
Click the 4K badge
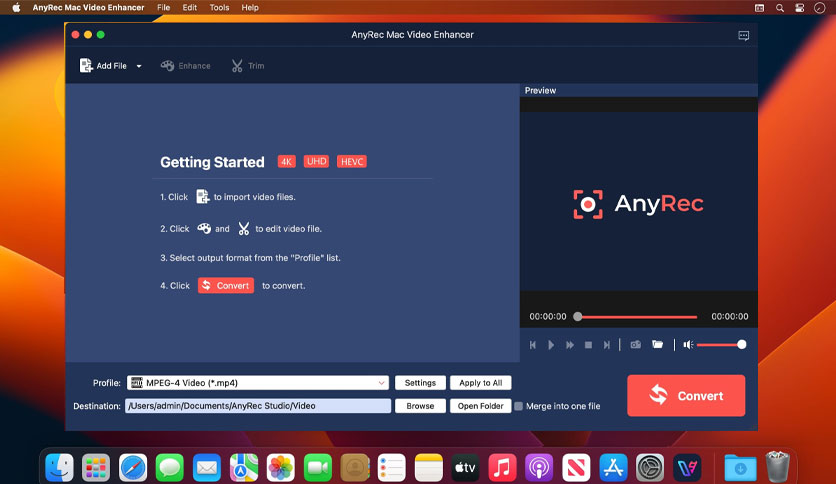(x=287, y=162)
